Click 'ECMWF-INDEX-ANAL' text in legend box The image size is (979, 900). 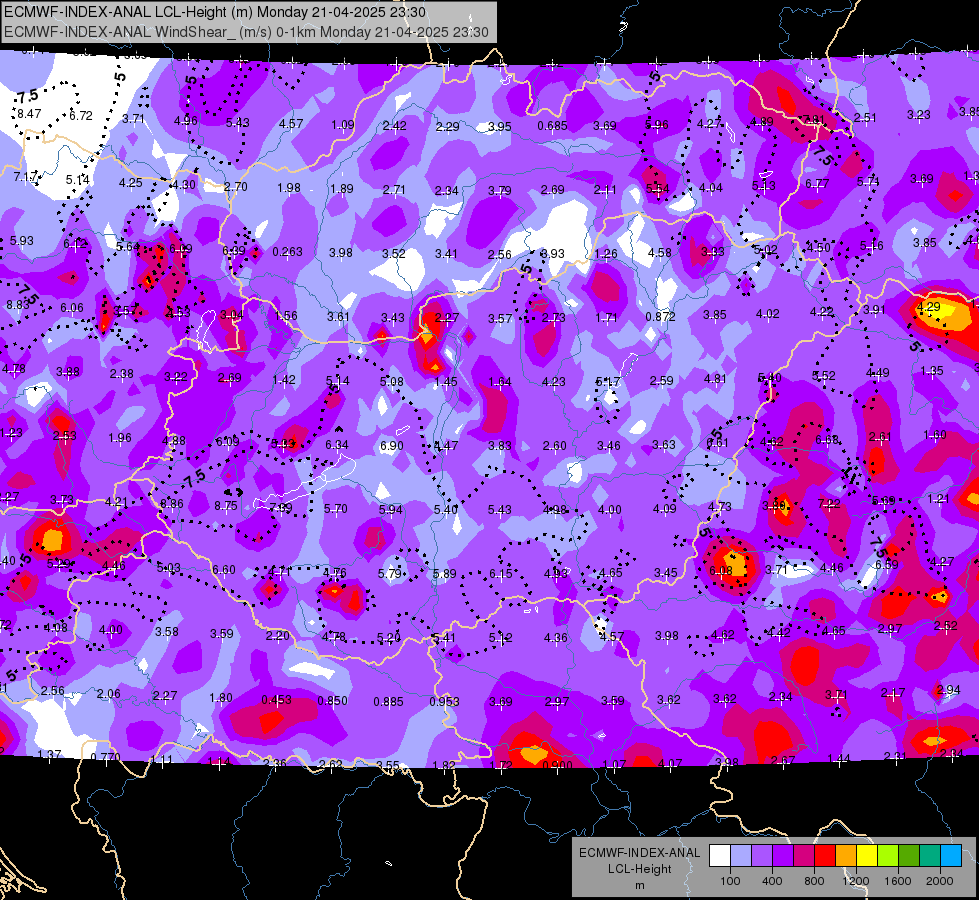(639, 853)
